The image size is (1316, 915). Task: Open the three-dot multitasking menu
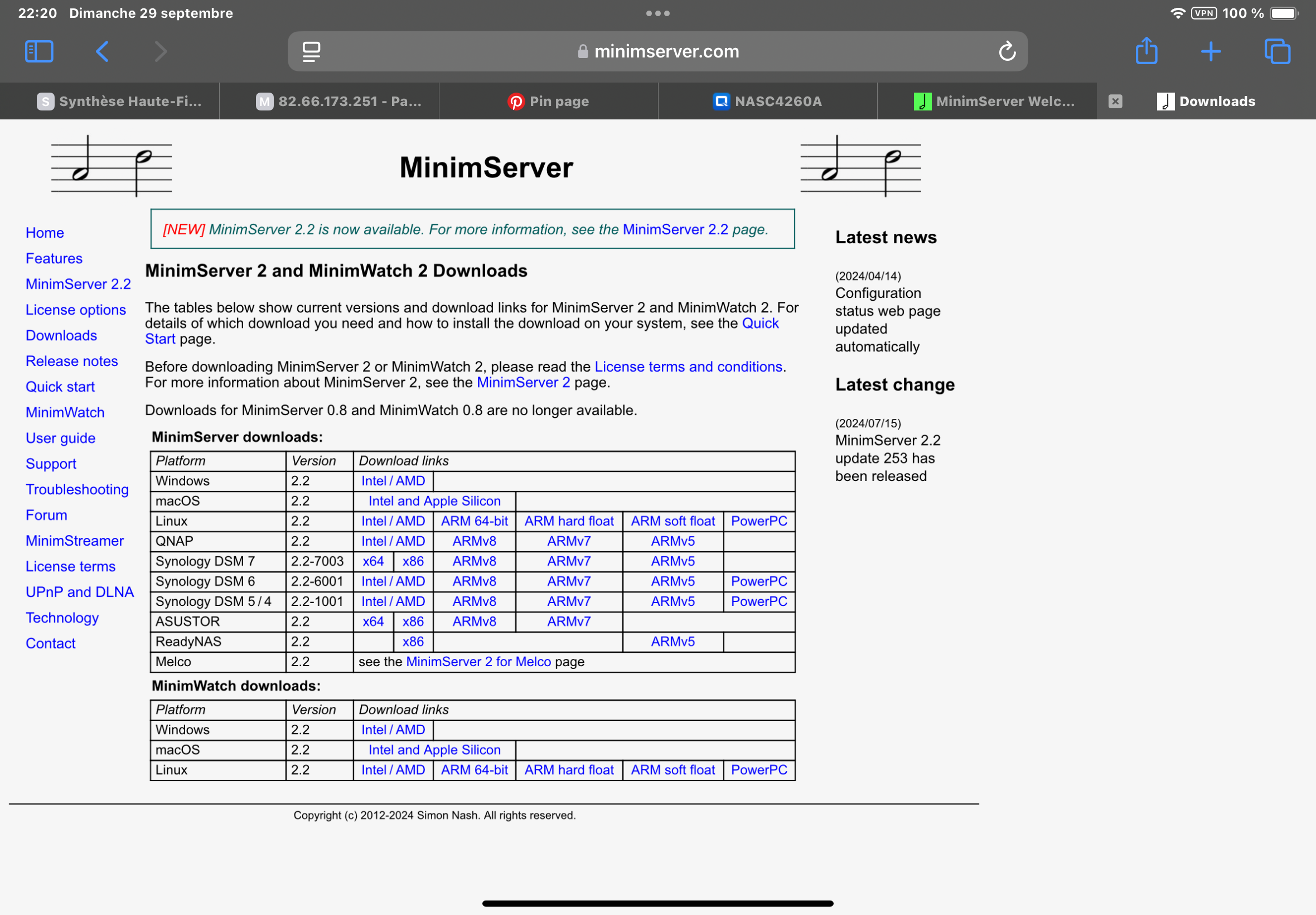point(657,13)
